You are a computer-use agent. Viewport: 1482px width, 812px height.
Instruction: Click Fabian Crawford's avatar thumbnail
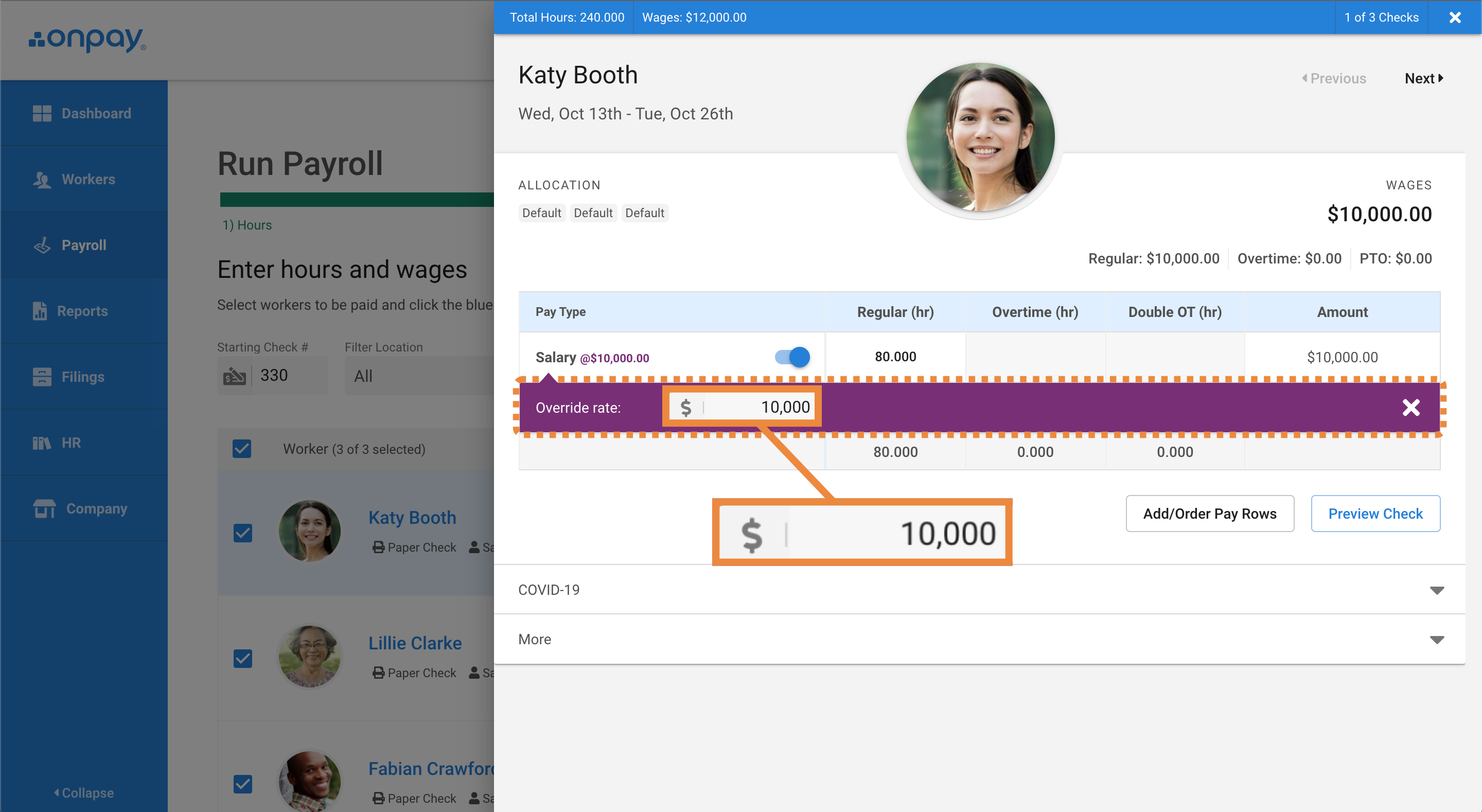click(x=309, y=781)
